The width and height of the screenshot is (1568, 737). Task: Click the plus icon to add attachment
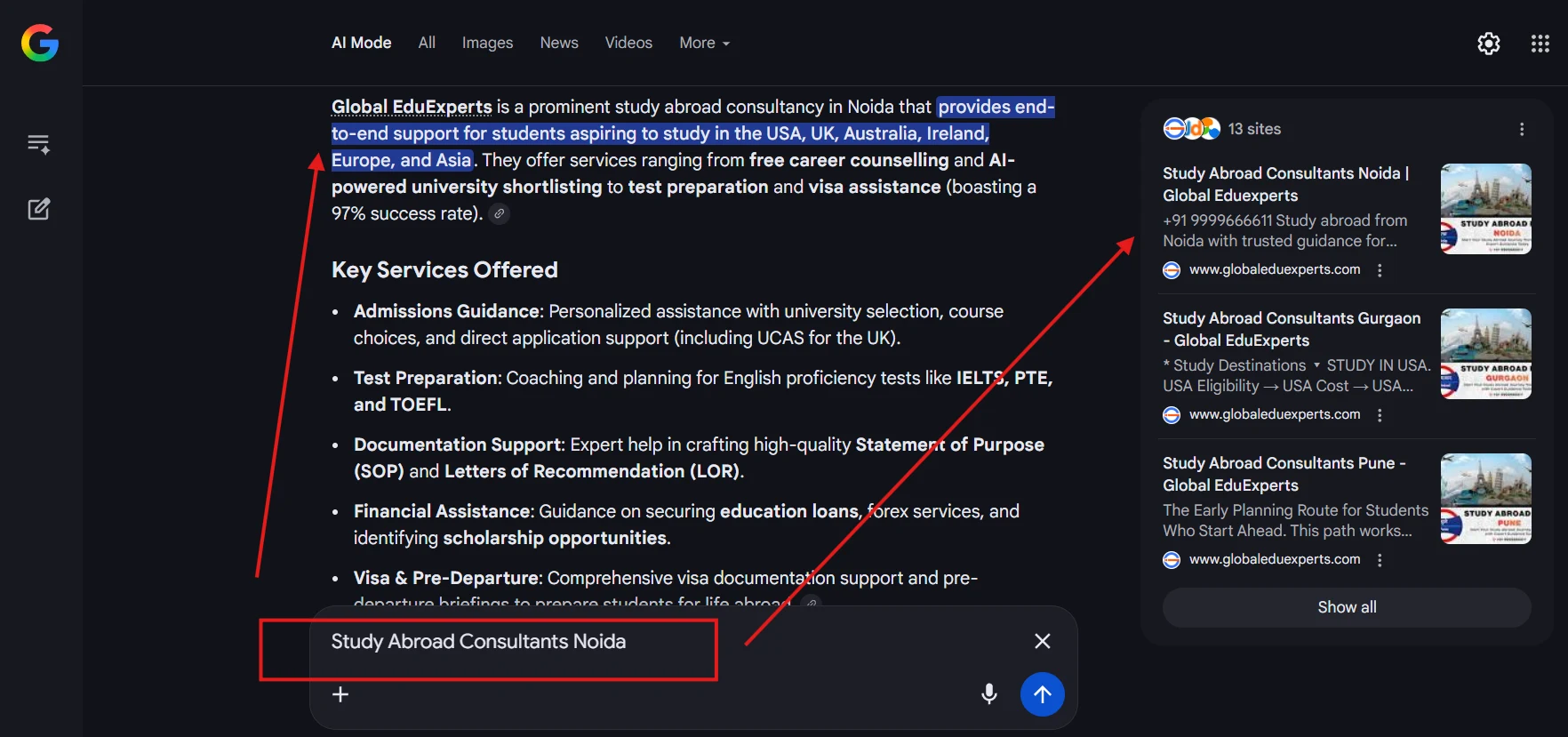point(340,694)
